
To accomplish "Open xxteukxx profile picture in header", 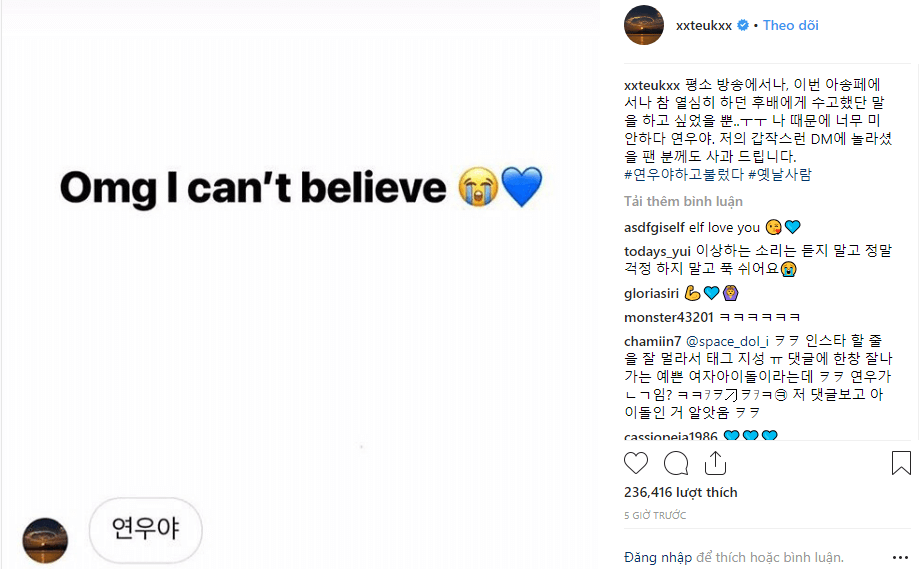I will pos(644,25).
